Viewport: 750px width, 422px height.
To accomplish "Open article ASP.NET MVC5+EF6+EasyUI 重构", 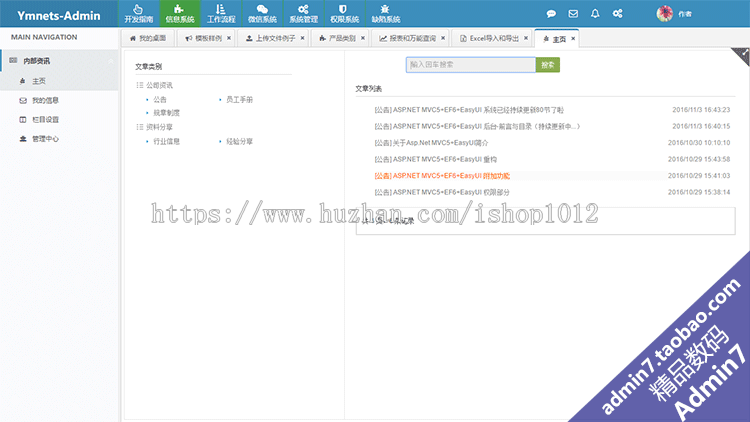I will click(x=435, y=159).
